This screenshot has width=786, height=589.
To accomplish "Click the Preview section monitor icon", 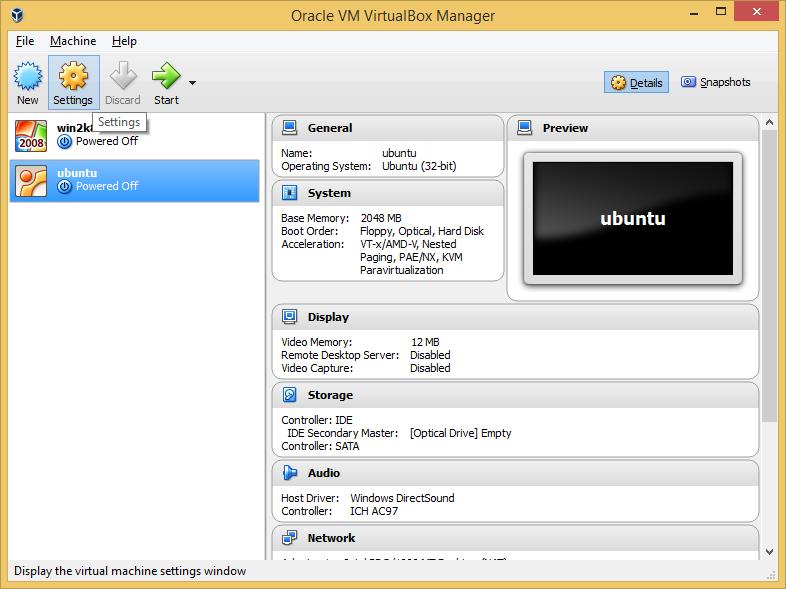I will click(x=524, y=128).
